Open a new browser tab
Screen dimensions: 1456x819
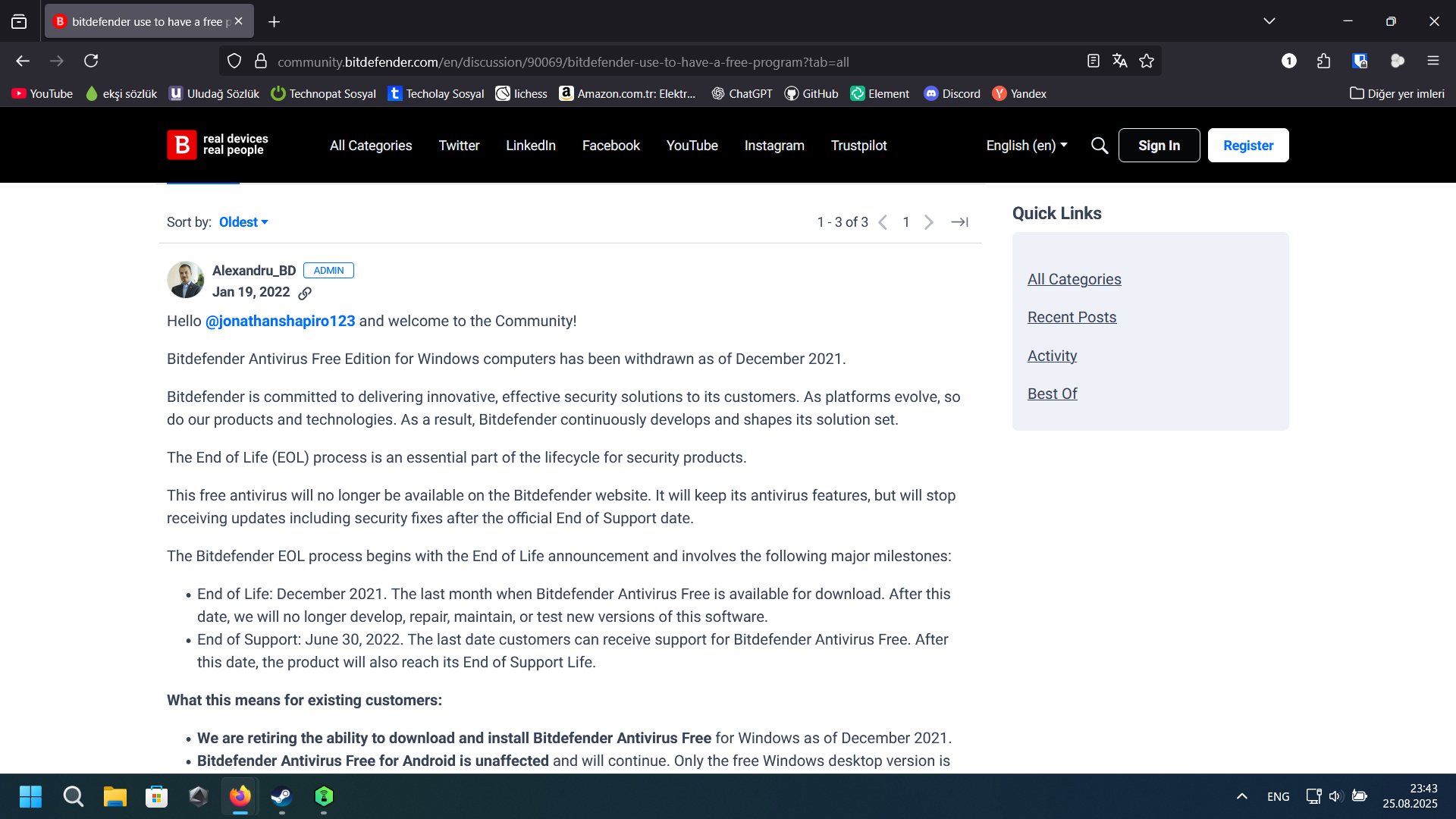click(x=275, y=22)
